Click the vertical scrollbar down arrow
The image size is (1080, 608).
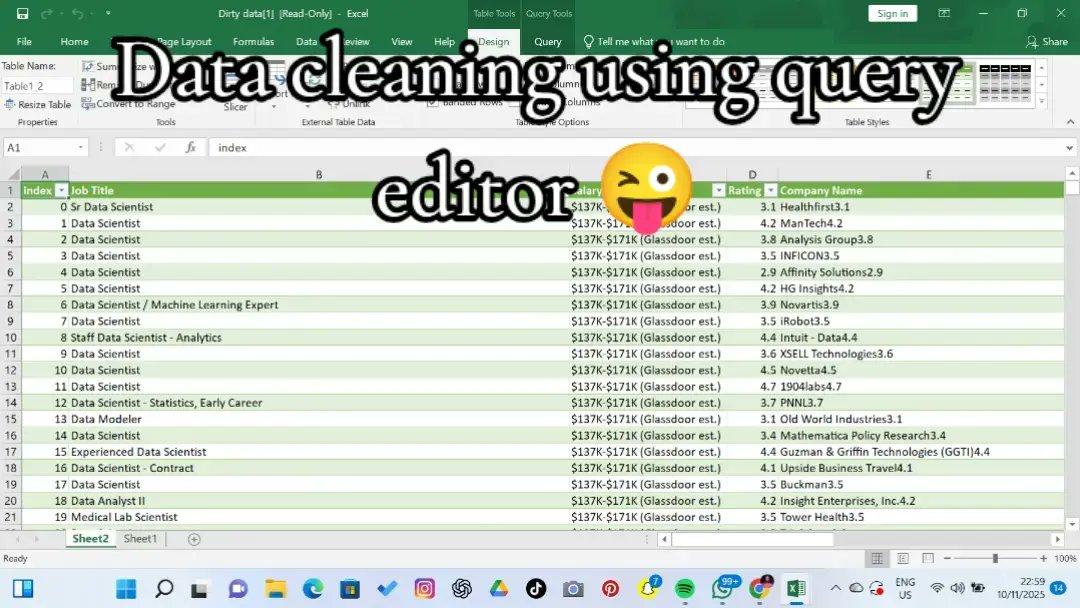click(1072, 524)
